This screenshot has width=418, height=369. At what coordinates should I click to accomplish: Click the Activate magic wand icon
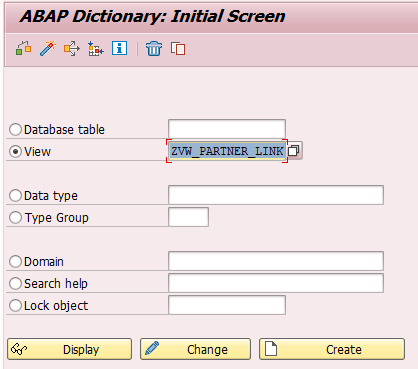(48, 49)
